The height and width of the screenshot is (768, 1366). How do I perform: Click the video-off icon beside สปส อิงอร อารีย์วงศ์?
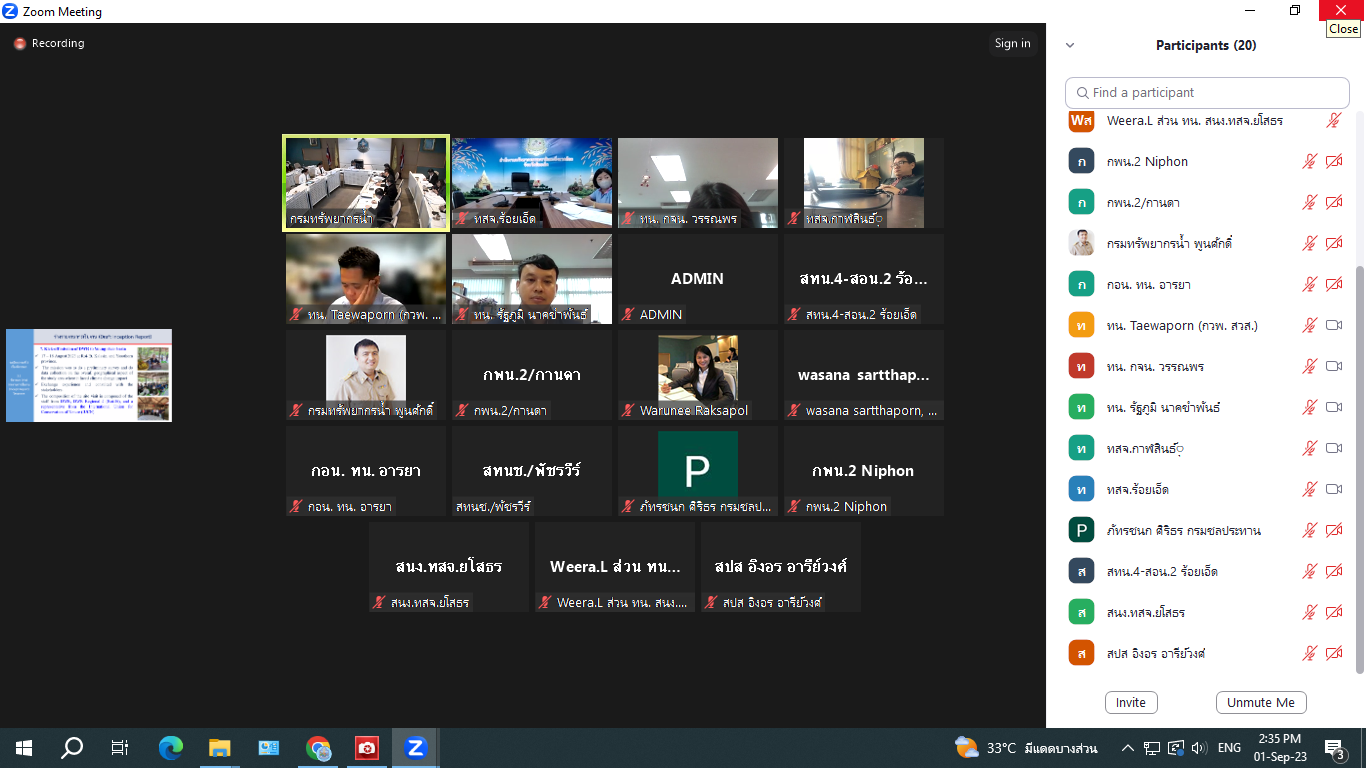(1333, 654)
